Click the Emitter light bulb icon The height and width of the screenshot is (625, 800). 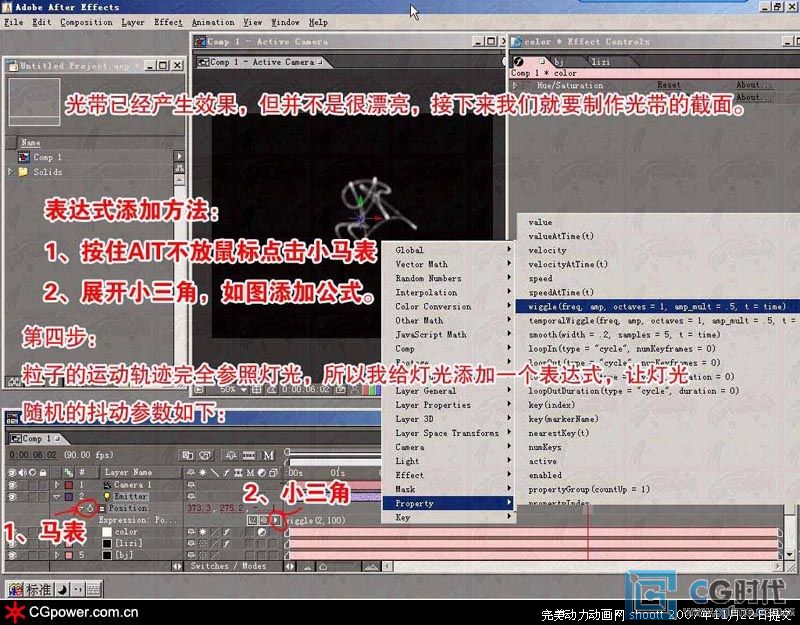point(107,496)
